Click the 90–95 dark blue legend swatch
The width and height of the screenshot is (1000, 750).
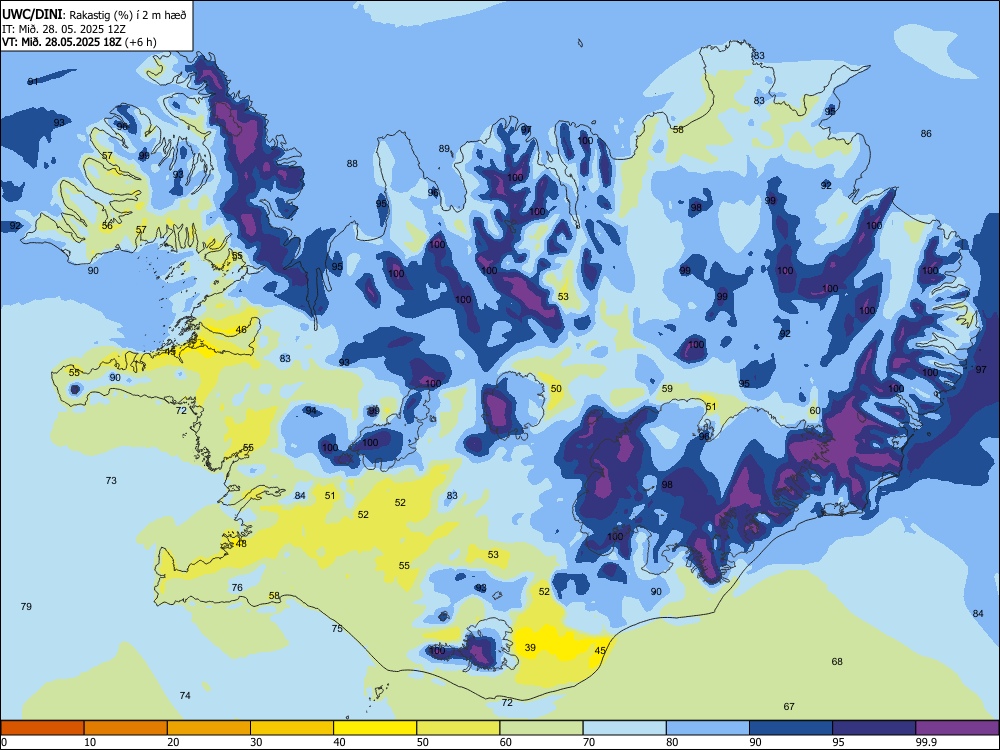click(x=791, y=728)
